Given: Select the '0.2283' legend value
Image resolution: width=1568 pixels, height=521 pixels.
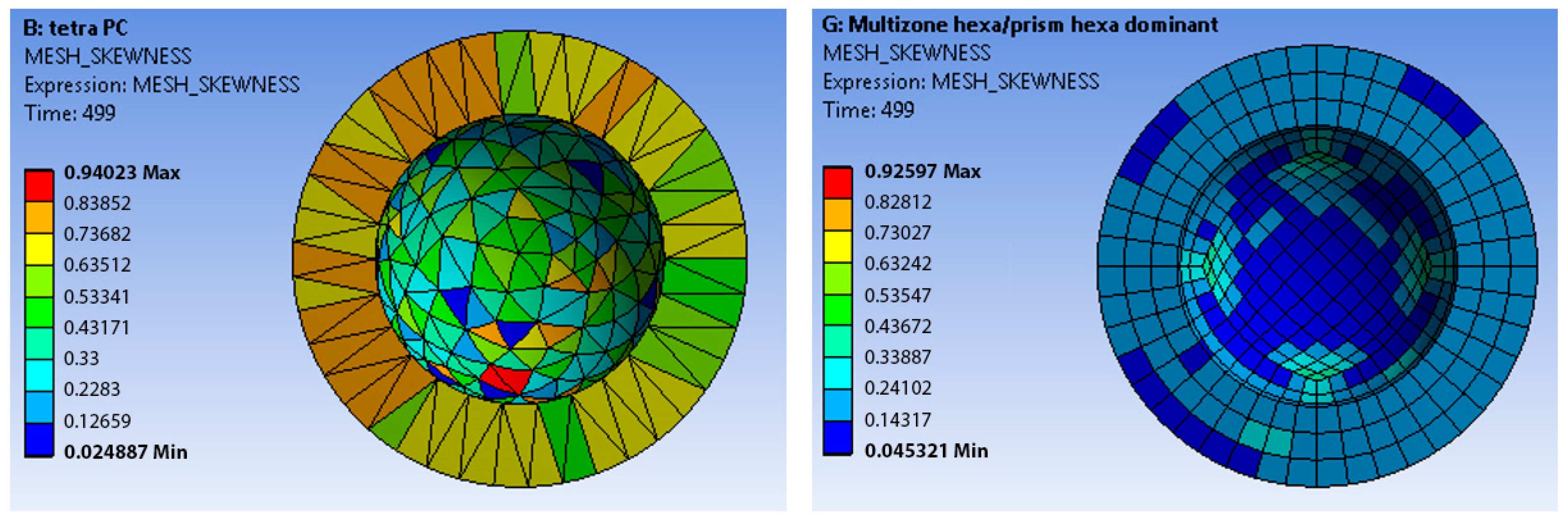Looking at the screenshot, I should [92, 389].
